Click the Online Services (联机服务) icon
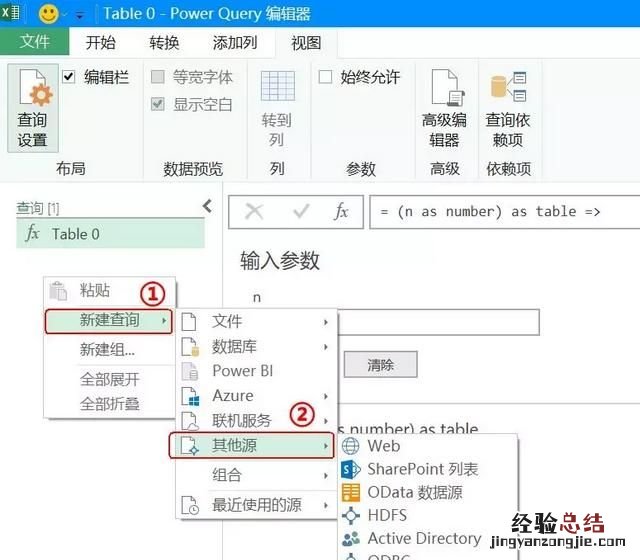This screenshot has width=640, height=560. (x=190, y=421)
